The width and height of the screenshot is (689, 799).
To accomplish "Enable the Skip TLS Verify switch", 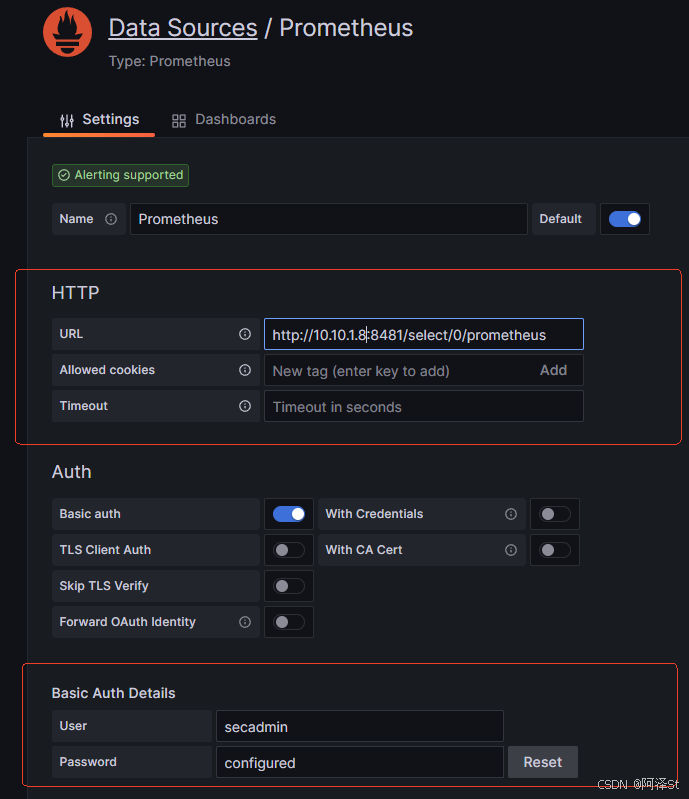I will 289,586.
